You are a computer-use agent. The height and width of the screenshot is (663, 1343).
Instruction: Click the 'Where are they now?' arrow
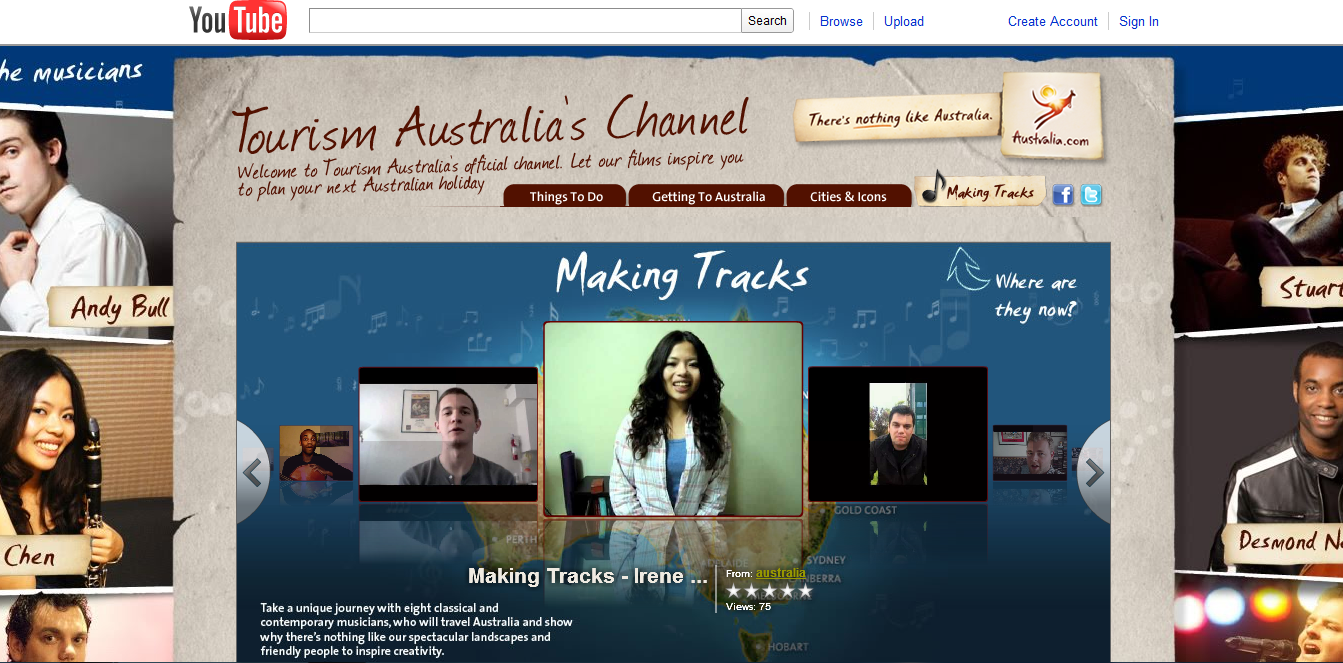coord(968,268)
